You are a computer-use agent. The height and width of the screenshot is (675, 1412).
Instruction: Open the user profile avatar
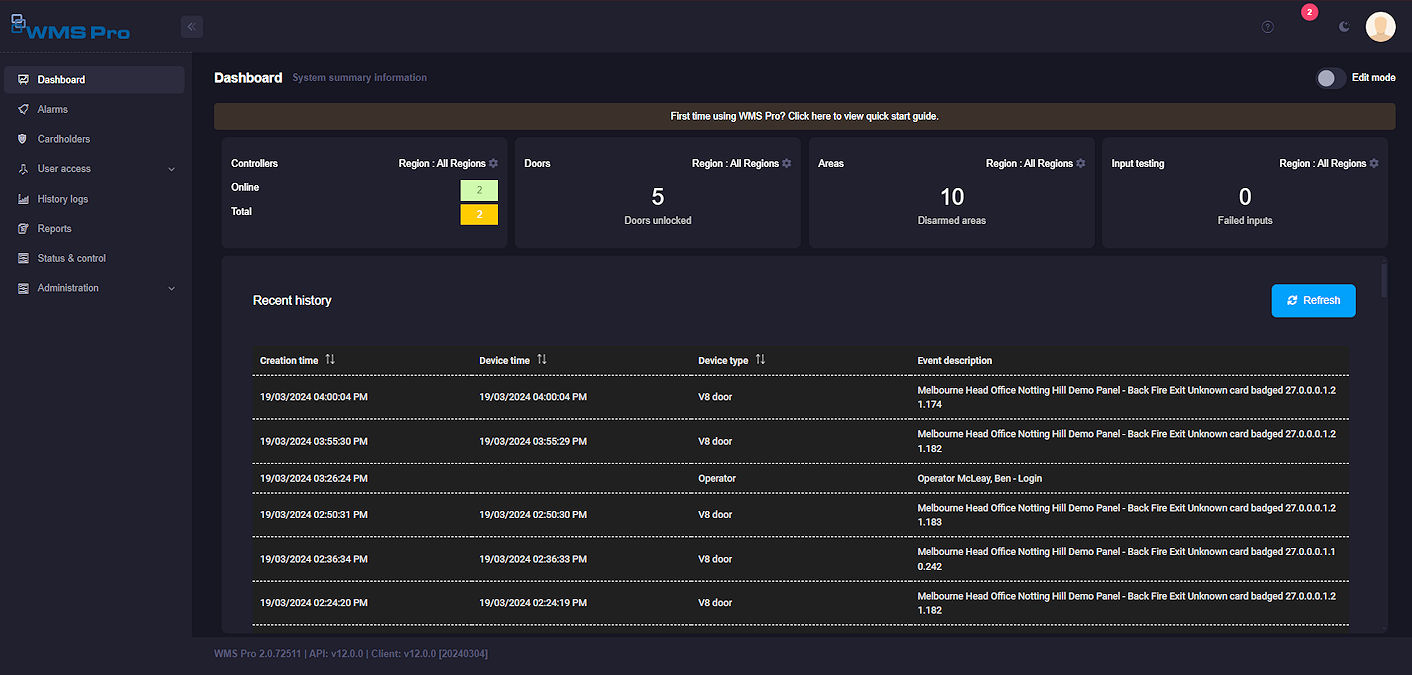point(1380,27)
